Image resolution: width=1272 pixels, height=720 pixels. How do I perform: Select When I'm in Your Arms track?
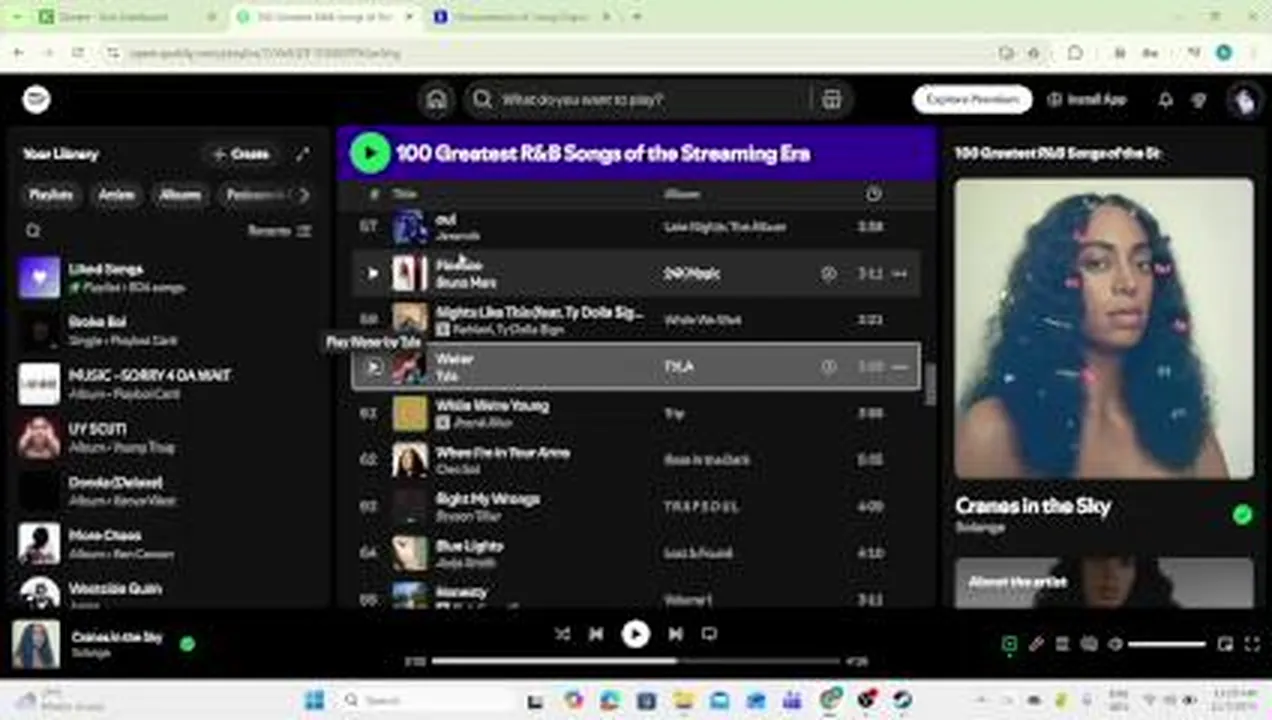pos(636,460)
